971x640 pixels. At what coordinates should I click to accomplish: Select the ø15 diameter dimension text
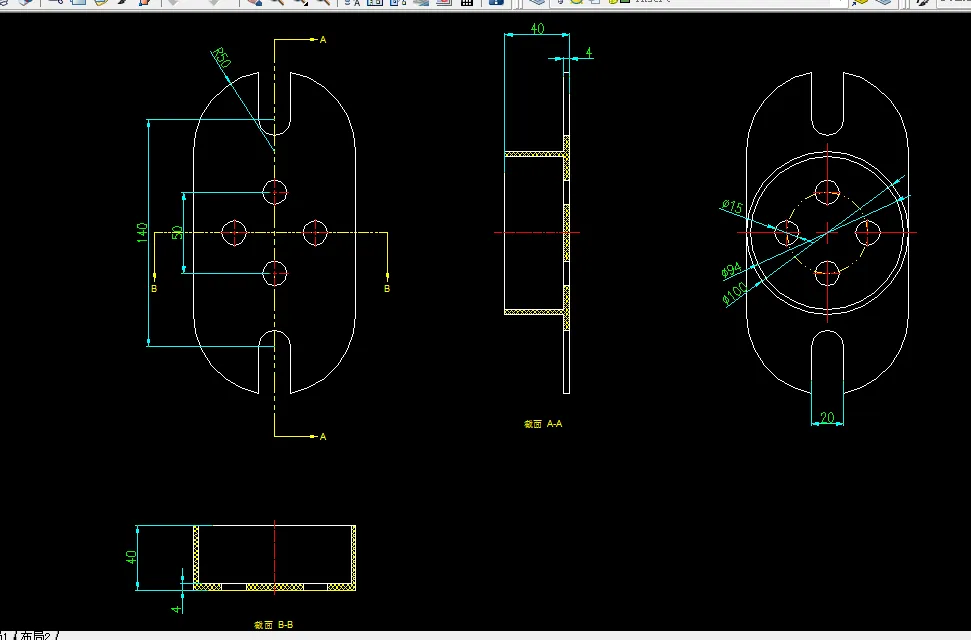pyautogui.click(x=732, y=206)
